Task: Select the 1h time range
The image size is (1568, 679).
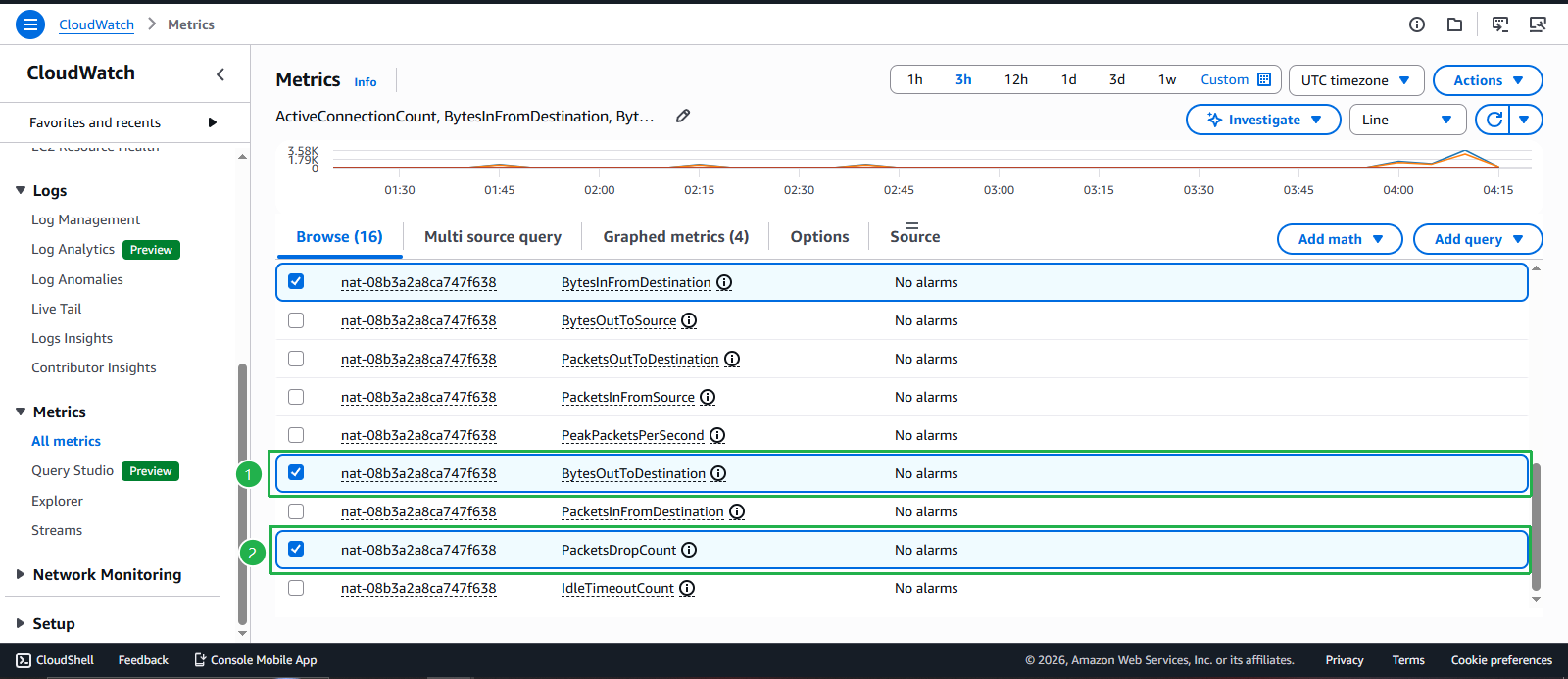Action: 914,79
